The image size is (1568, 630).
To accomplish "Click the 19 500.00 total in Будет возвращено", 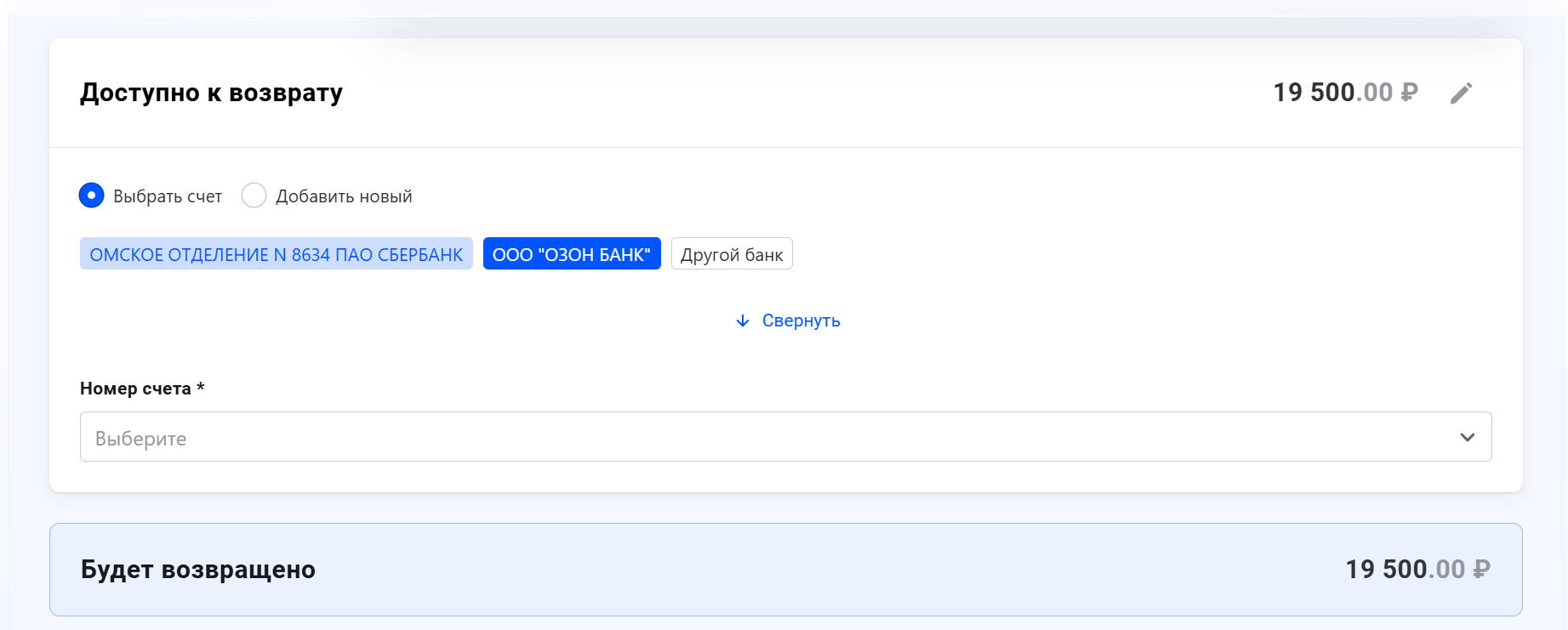I will (1405, 570).
